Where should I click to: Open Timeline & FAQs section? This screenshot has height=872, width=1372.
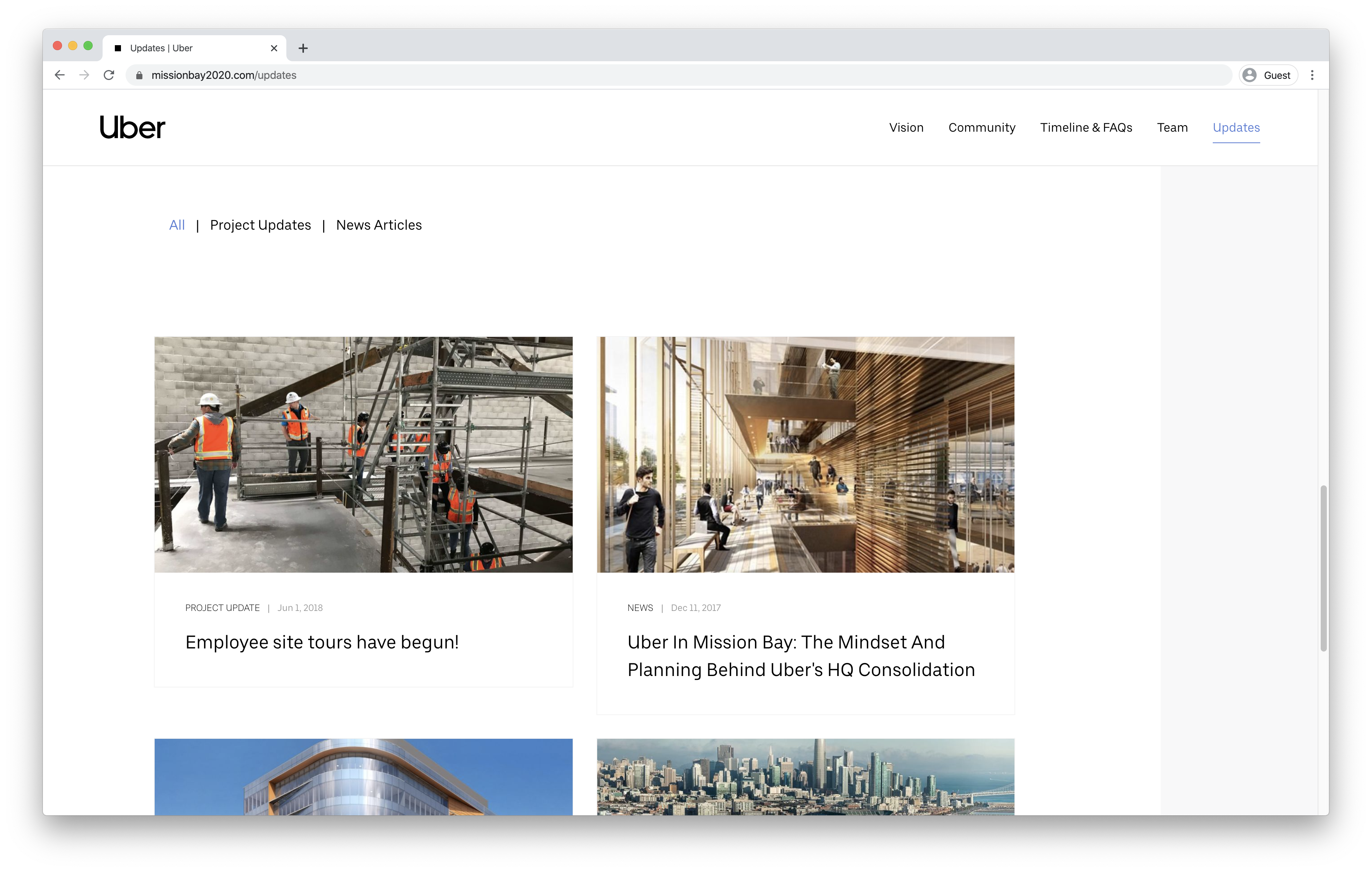point(1085,127)
